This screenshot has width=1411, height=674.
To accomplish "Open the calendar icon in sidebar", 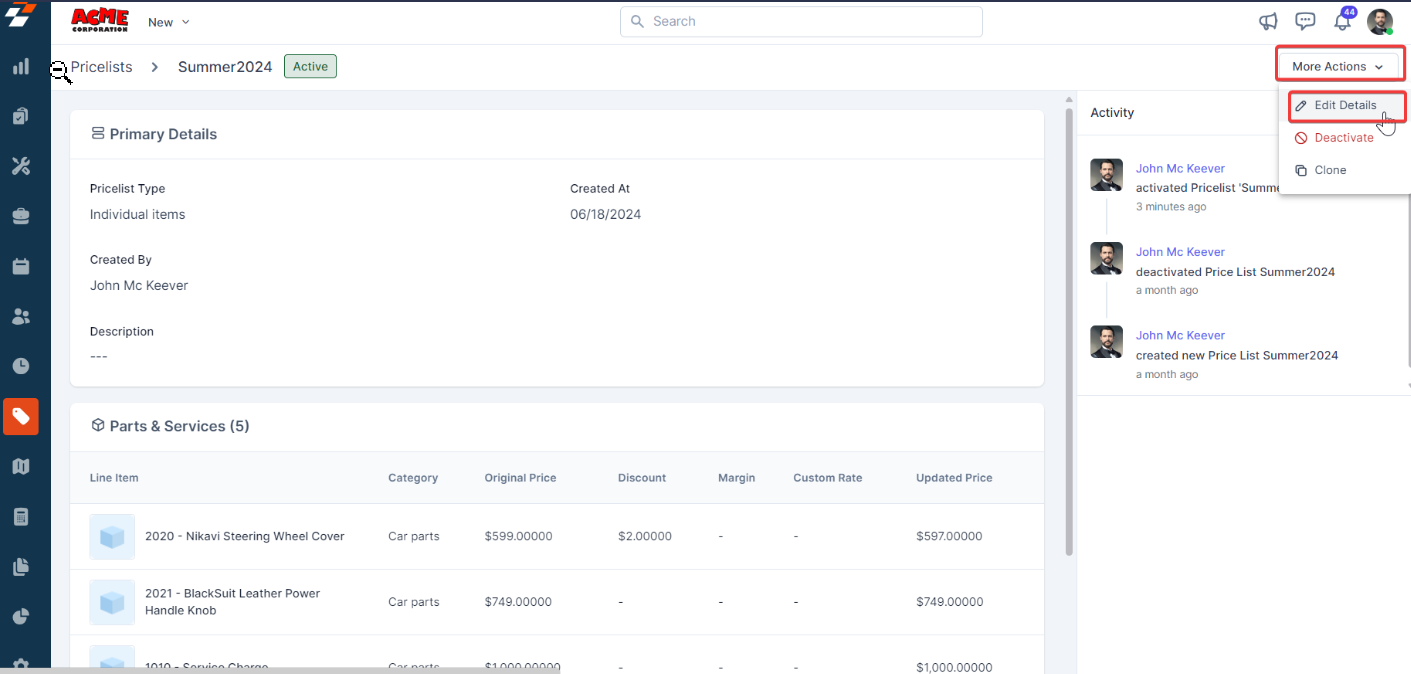I will tap(20, 266).
